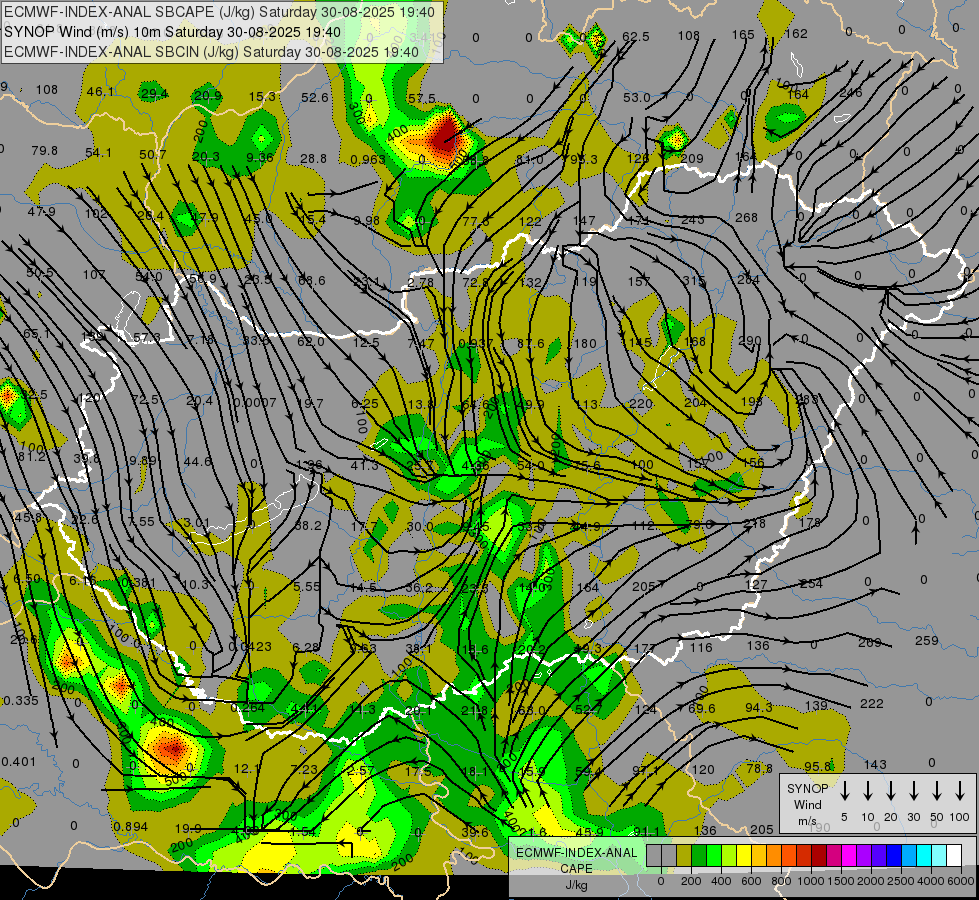Viewport: 979px width, 900px height.
Task: Select the bright green swatch left of 400
Action: pyautogui.click(x=714, y=856)
